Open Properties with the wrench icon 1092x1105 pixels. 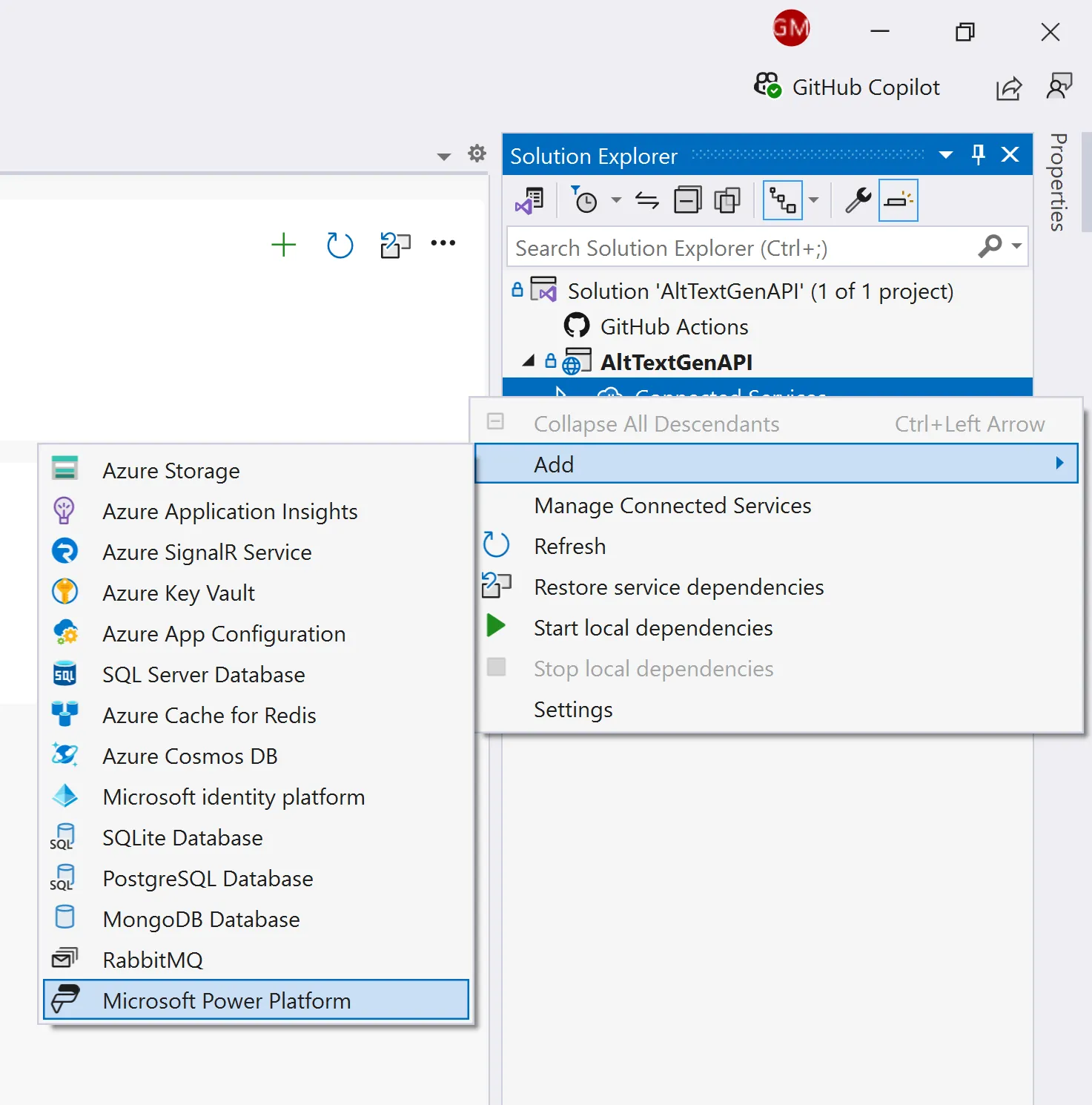coord(858,200)
